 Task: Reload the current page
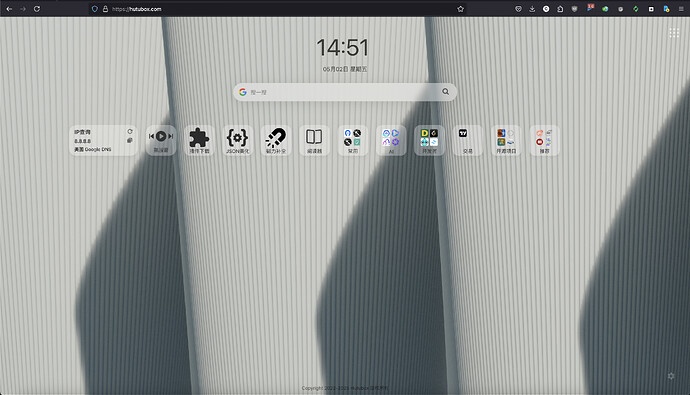(37, 9)
